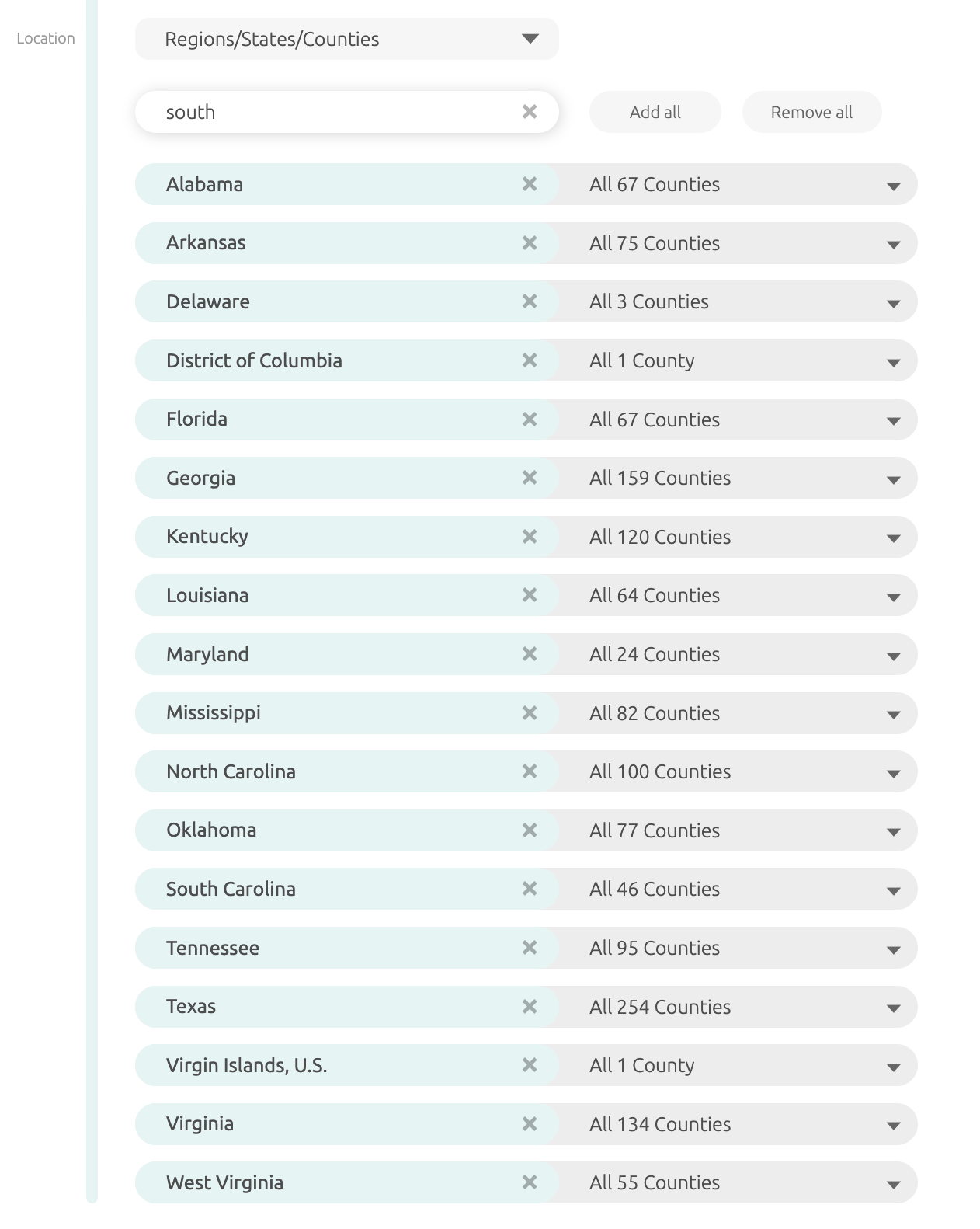Image resolution: width=980 pixels, height=1229 pixels.
Task: Open Virginia's All 134 Counties dropdown
Action: pos(738,1124)
